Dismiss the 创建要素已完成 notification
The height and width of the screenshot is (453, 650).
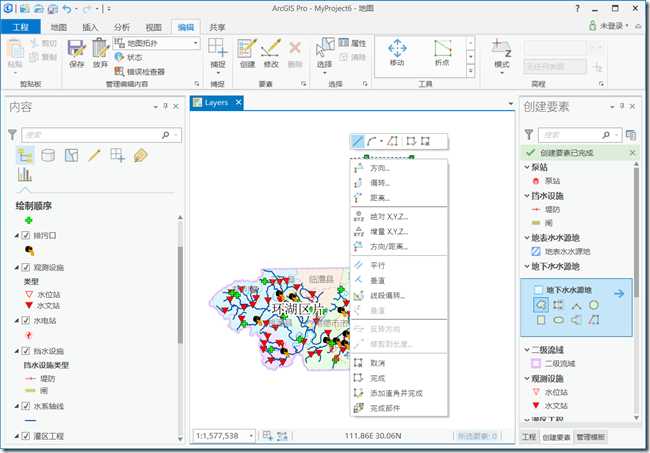point(632,153)
